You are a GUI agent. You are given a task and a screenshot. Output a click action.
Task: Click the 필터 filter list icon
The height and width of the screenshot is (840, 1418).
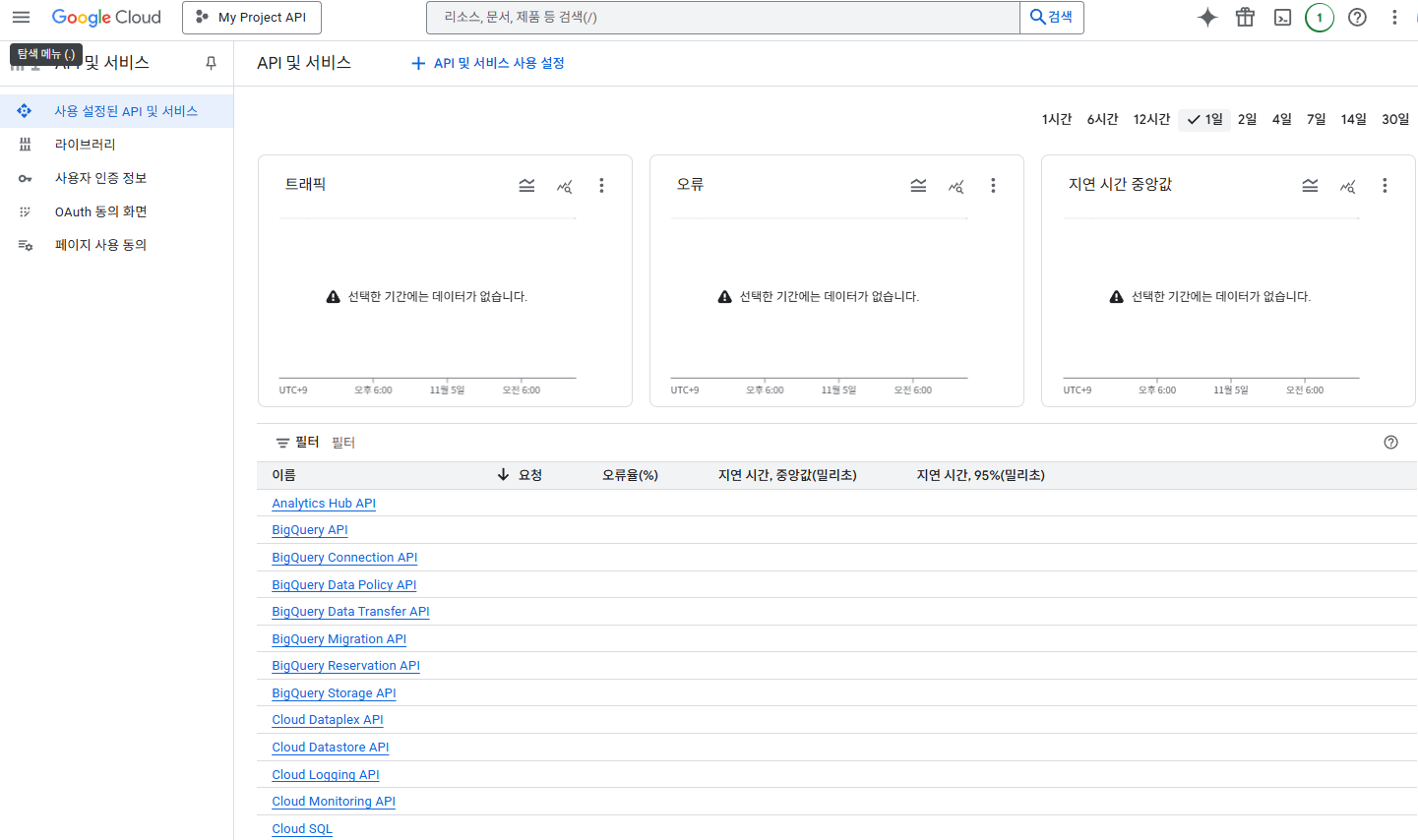coord(282,443)
